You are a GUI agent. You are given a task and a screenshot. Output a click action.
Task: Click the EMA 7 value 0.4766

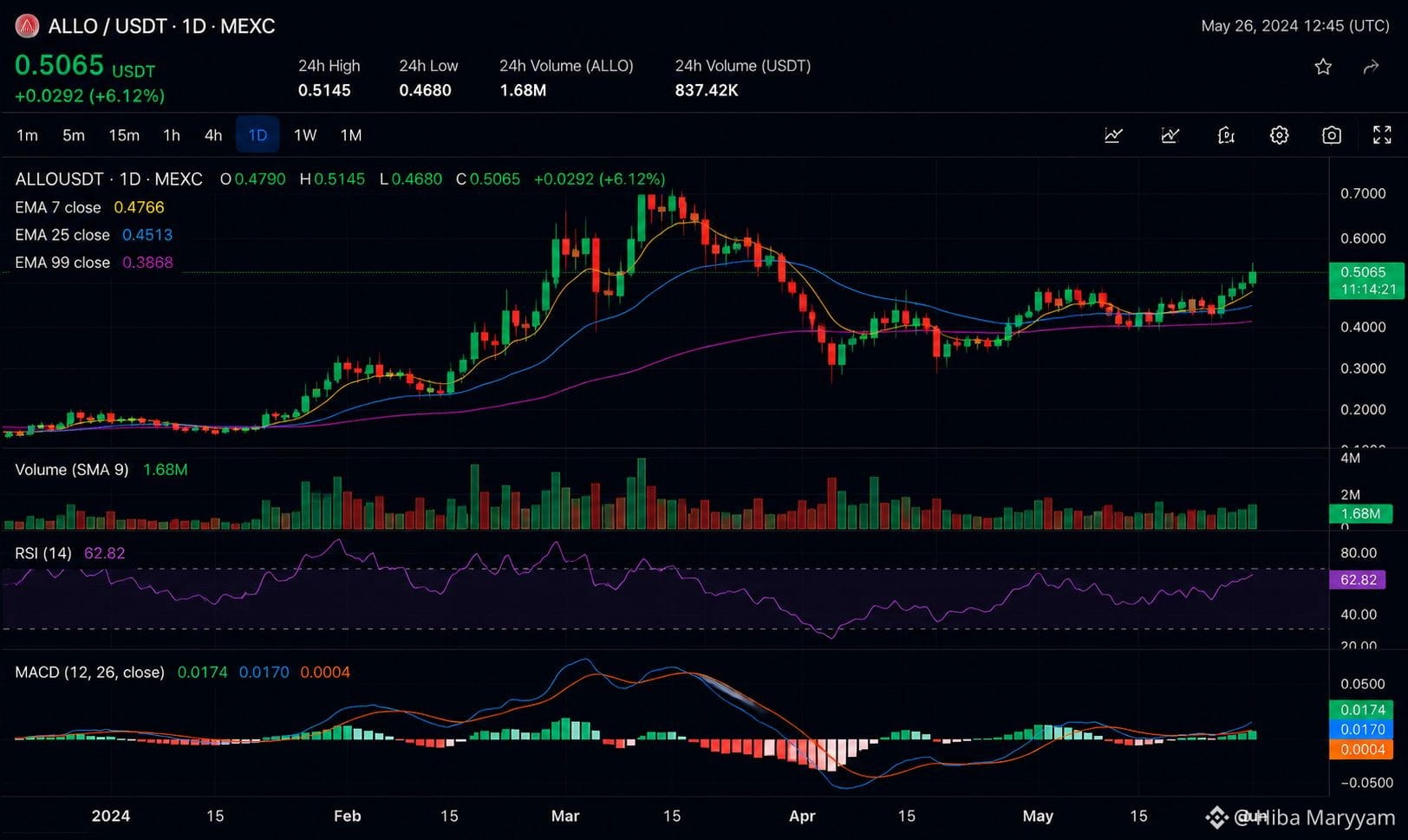coord(139,207)
